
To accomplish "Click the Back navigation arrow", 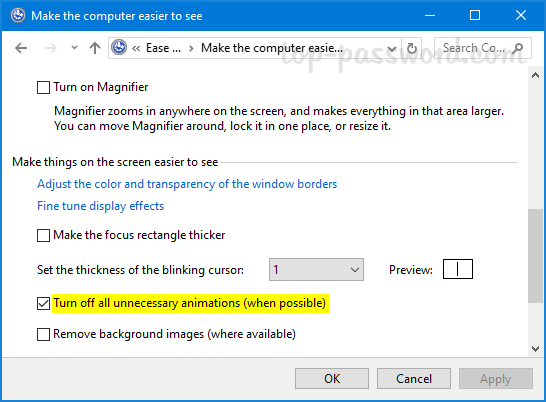I will point(21,48).
